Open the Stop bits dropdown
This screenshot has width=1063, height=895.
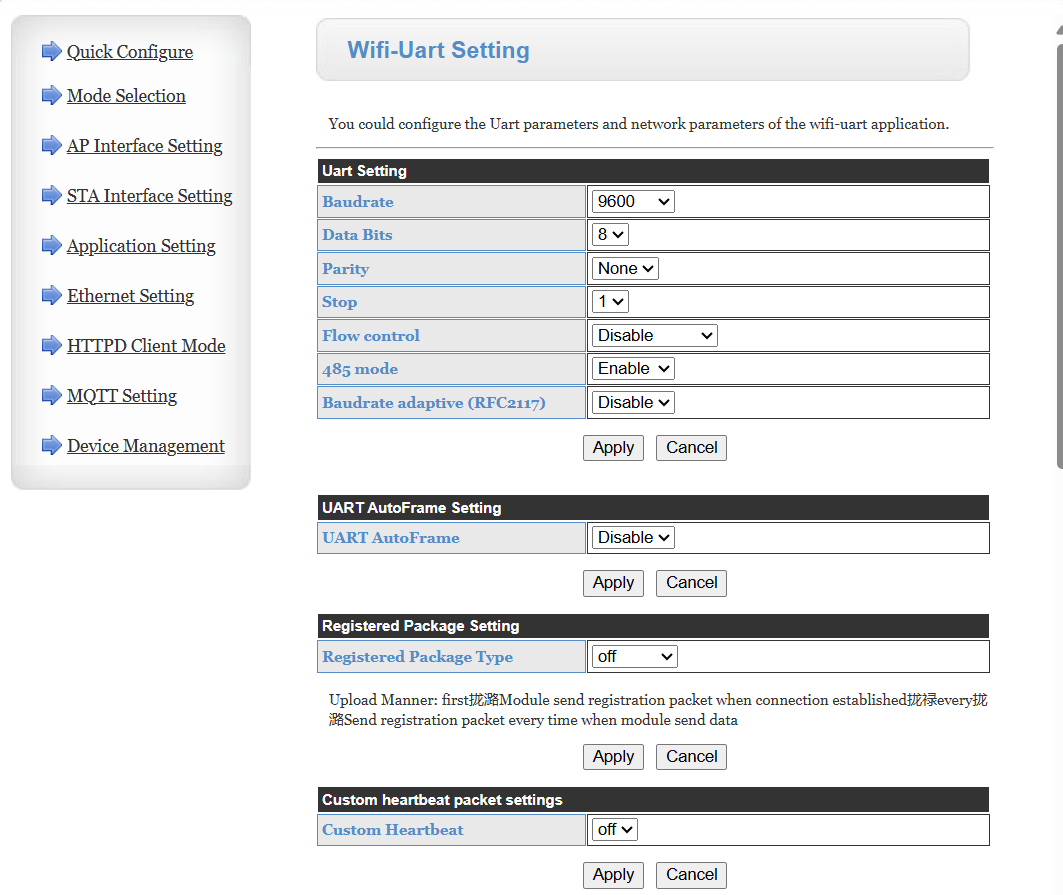(610, 302)
